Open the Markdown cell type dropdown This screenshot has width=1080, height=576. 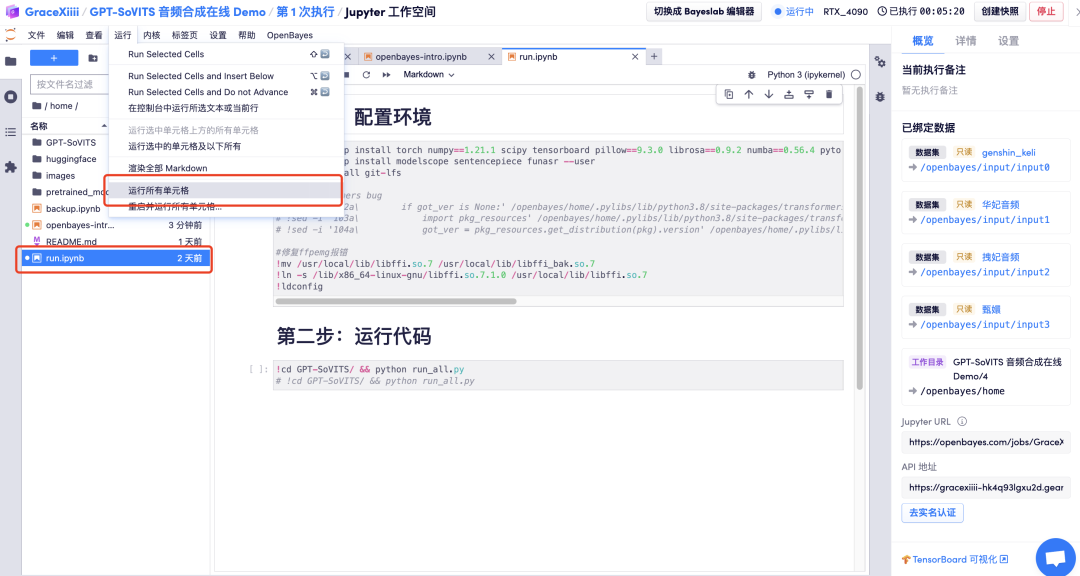(428, 74)
